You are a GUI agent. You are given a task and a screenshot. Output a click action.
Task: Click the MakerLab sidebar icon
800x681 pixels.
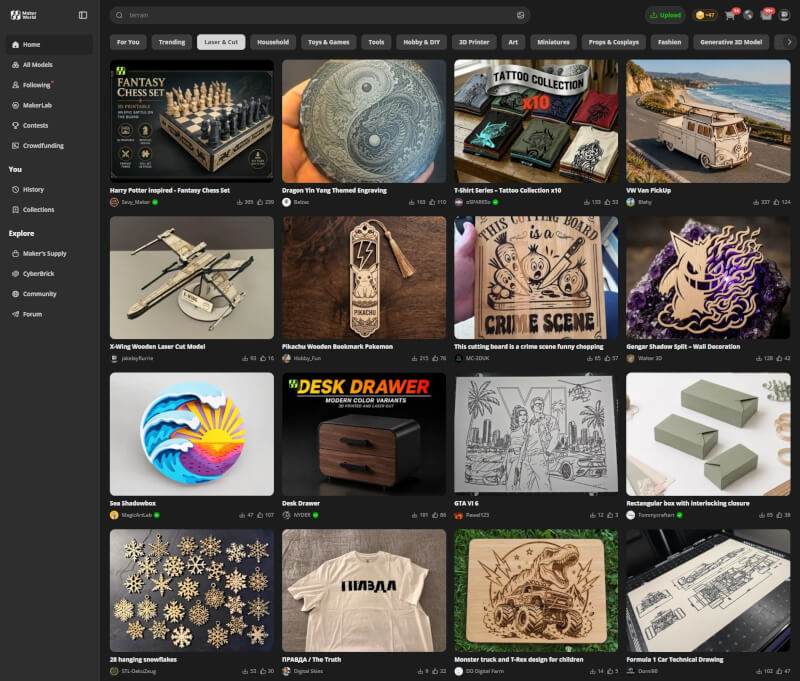pos(15,106)
